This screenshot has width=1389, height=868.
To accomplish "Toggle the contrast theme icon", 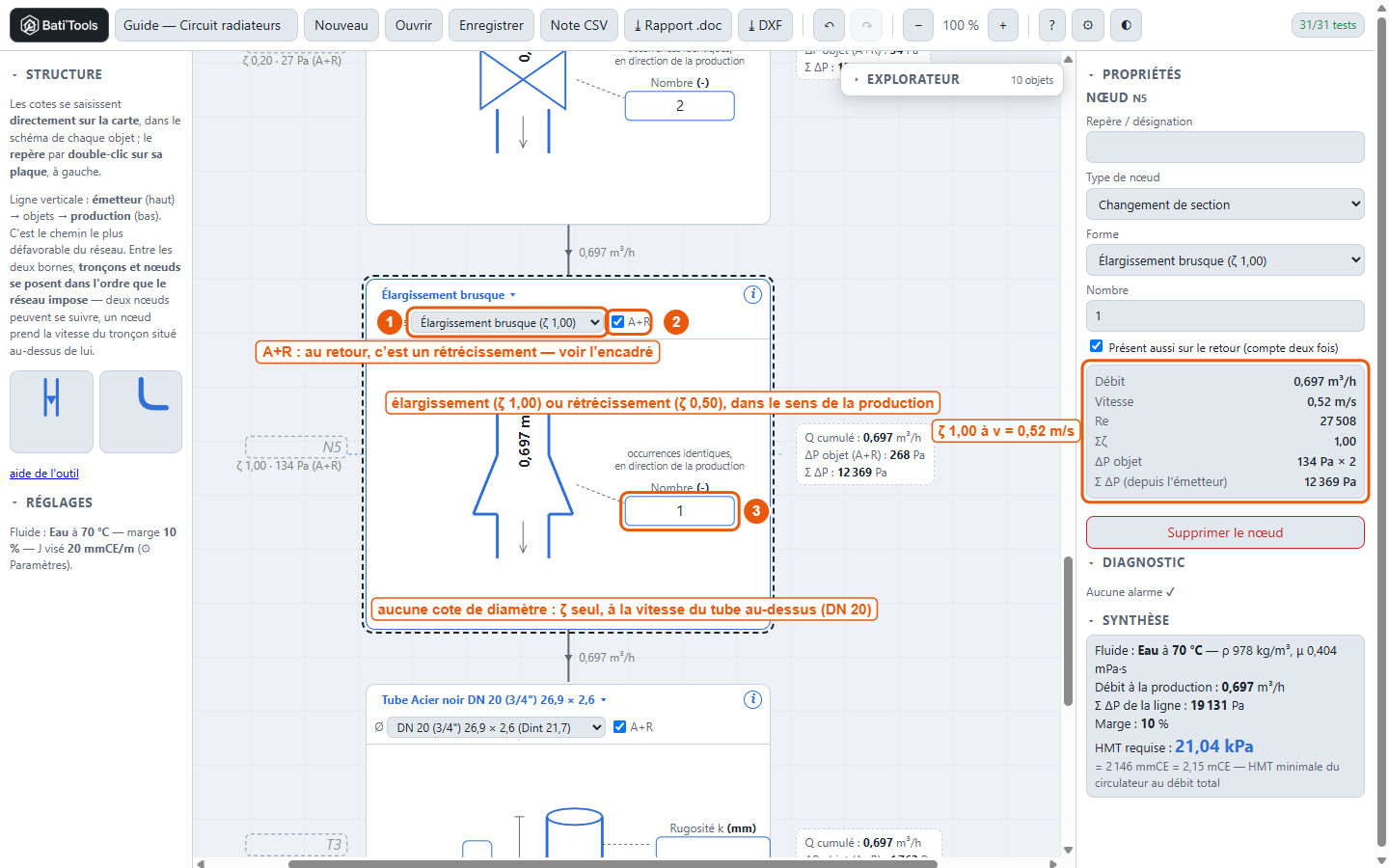I will tap(1126, 25).
